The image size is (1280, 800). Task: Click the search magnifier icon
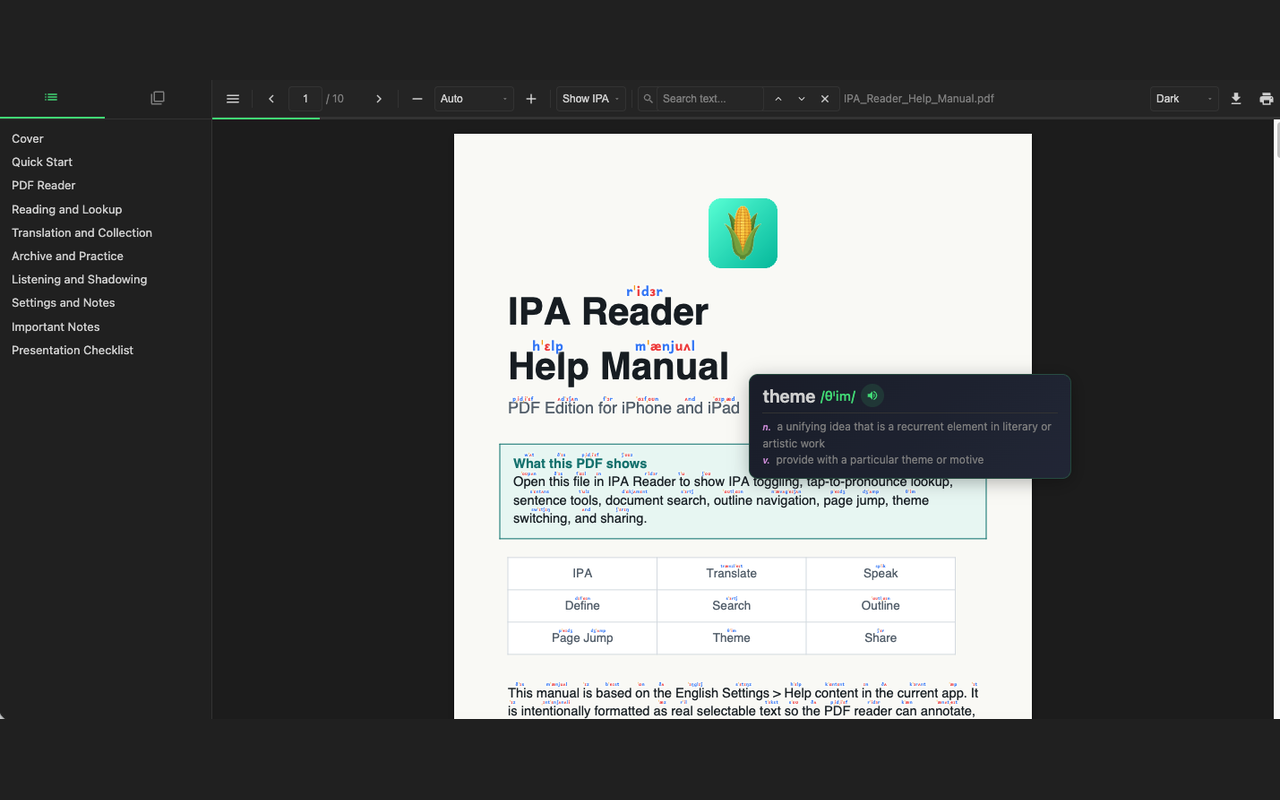648,99
